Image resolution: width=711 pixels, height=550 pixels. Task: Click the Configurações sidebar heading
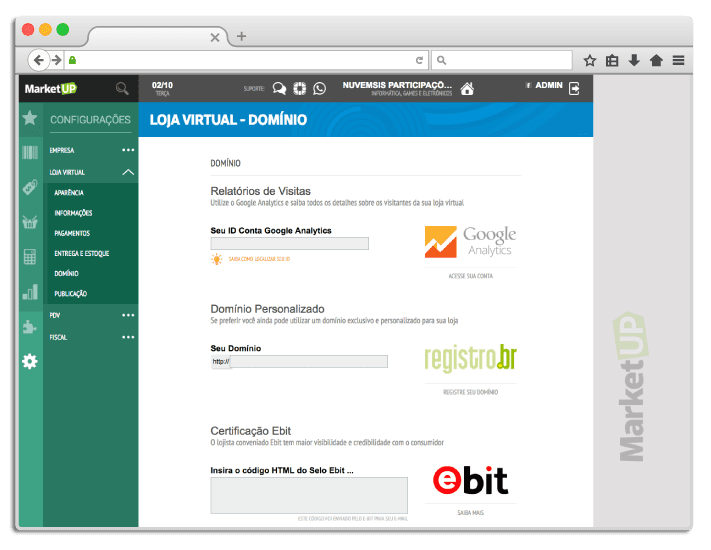tap(90, 120)
